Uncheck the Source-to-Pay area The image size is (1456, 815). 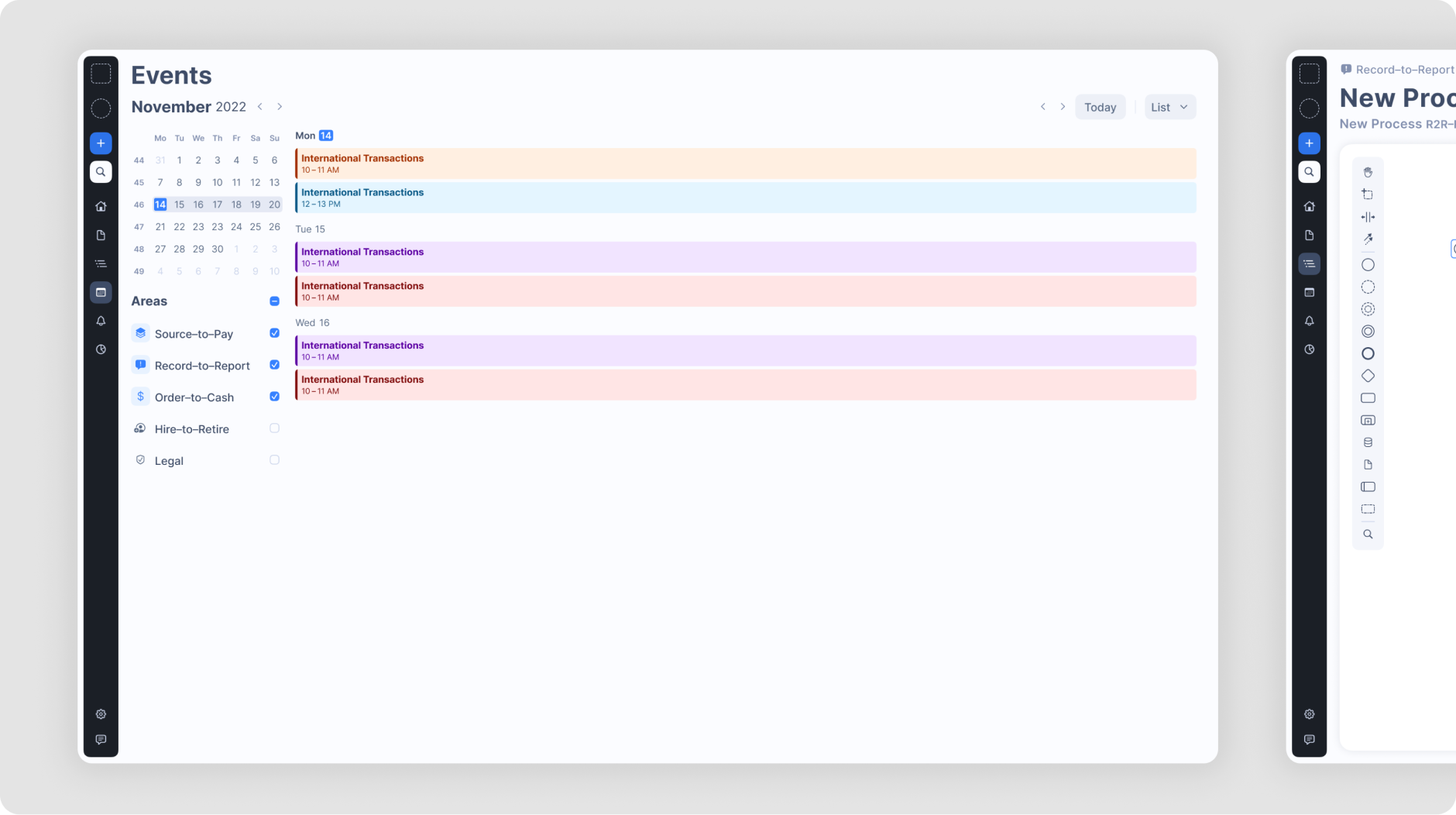tap(274, 333)
